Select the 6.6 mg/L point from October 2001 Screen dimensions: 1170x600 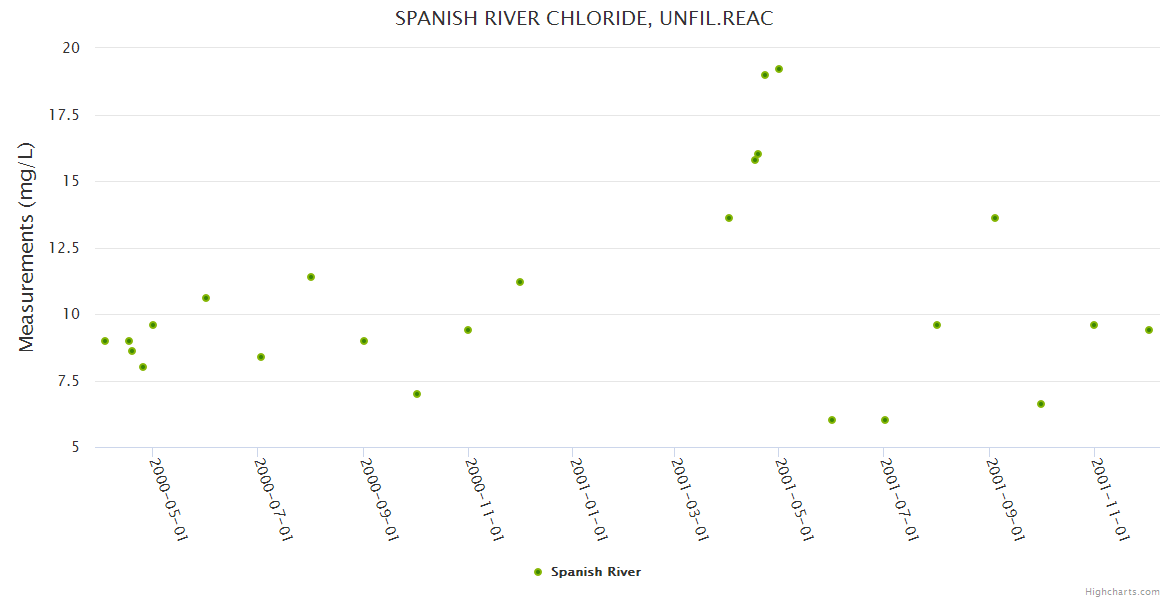[1041, 404]
